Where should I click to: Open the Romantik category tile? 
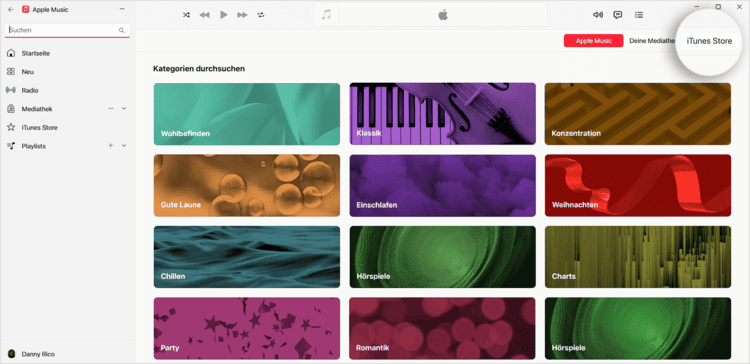point(442,328)
